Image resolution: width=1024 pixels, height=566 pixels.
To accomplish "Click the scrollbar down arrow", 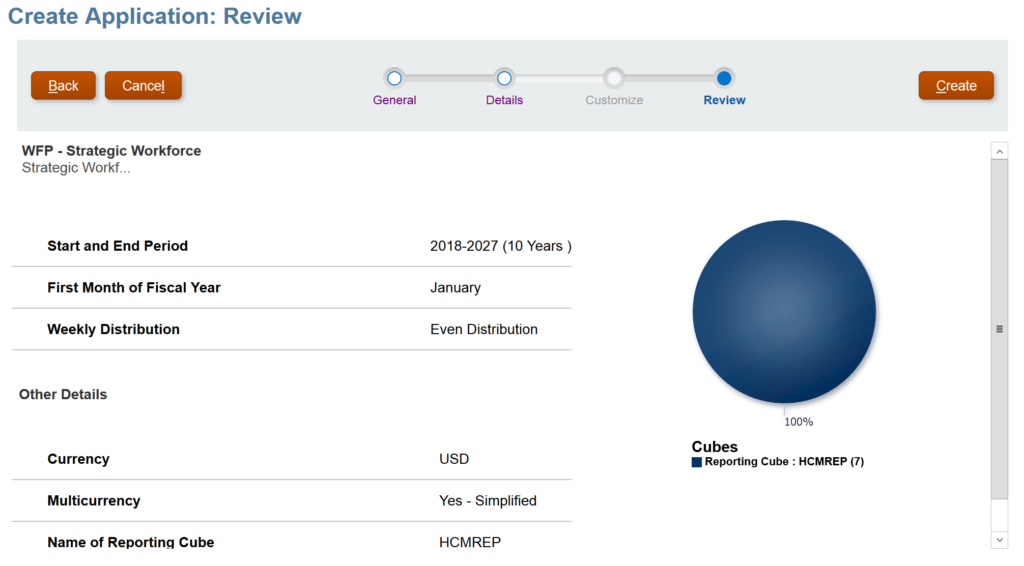I will pyautogui.click(x=999, y=540).
